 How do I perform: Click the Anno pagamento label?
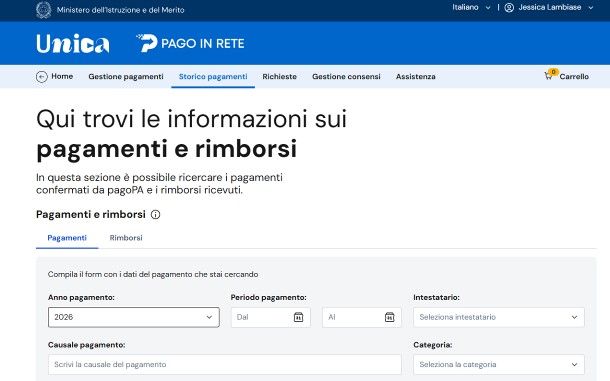(81, 297)
